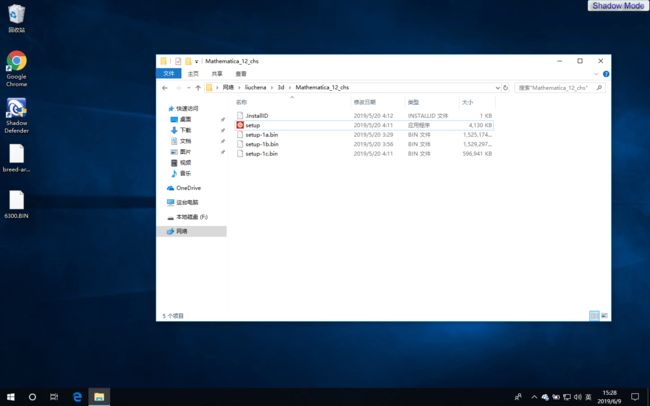
Task: Open the View ribbon tab
Action: tap(241, 73)
